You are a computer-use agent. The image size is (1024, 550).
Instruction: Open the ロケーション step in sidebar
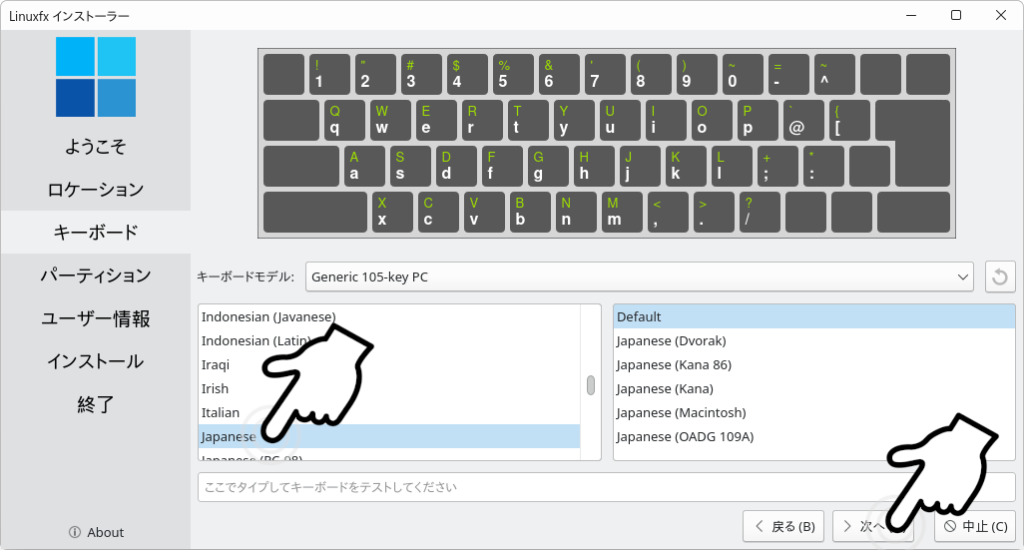pos(95,189)
